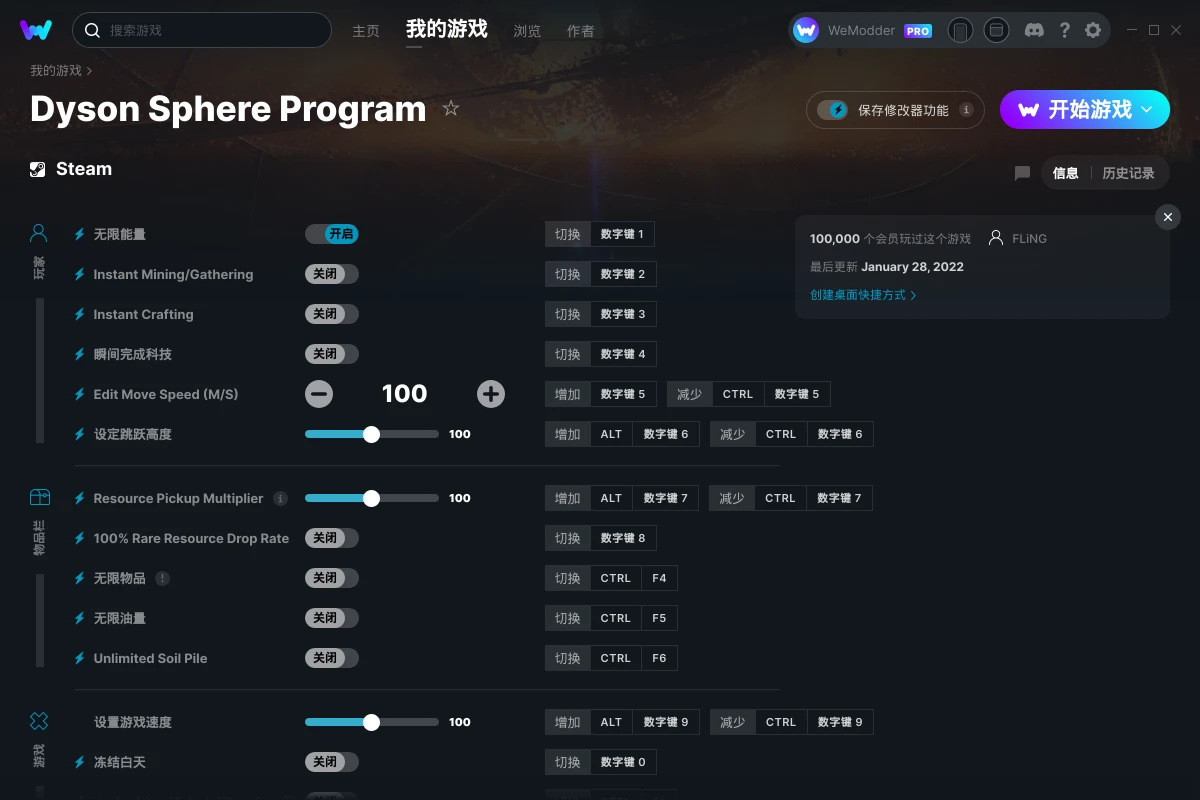Click the Steam platform icon

click(x=37, y=169)
